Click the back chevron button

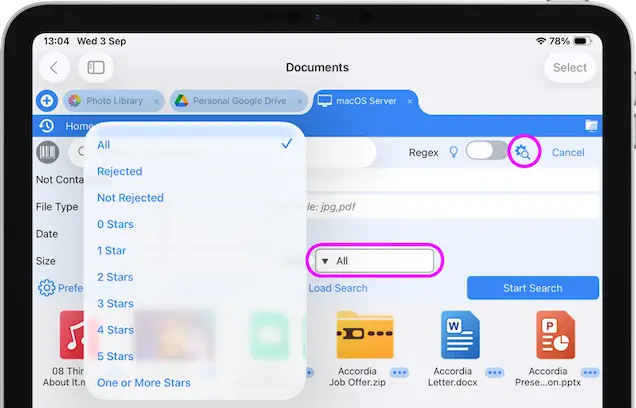pyautogui.click(x=54, y=67)
